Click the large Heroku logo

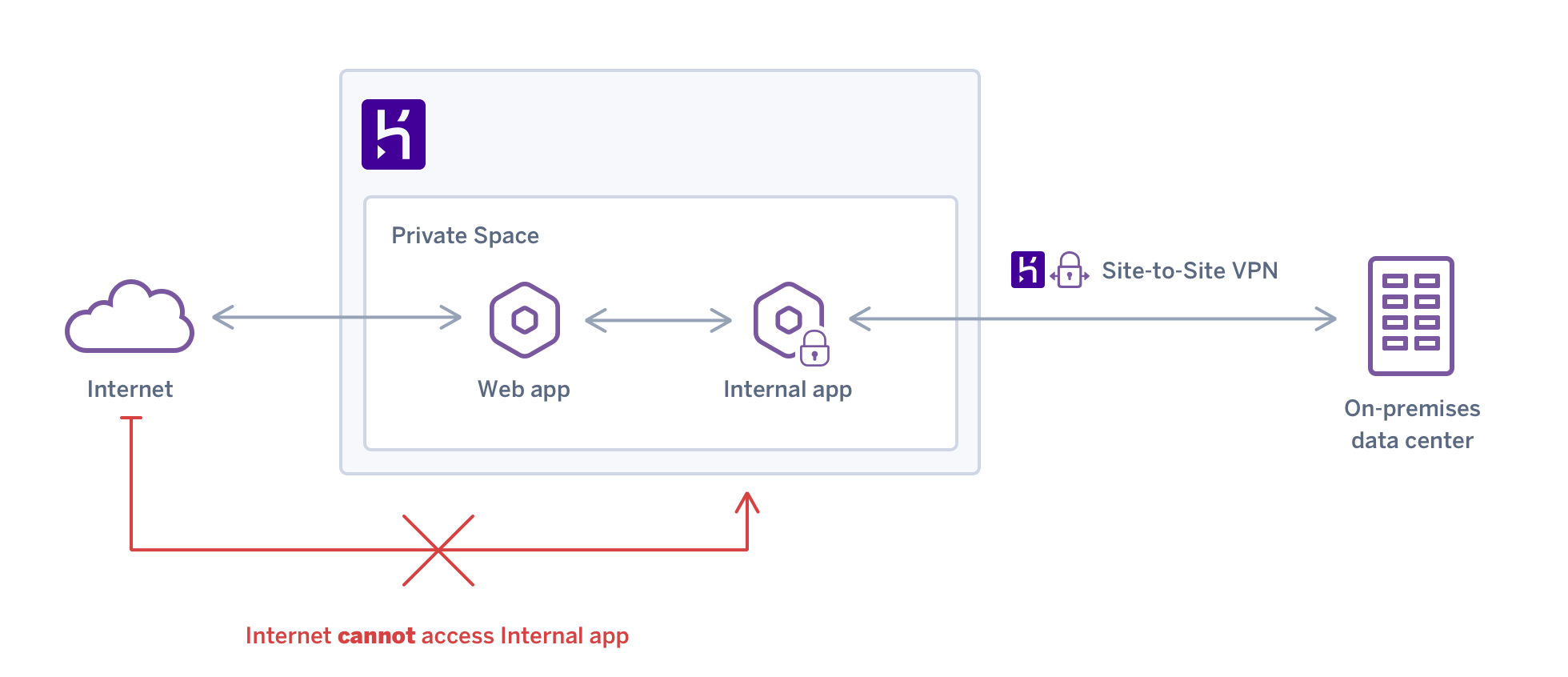pos(393,134)
